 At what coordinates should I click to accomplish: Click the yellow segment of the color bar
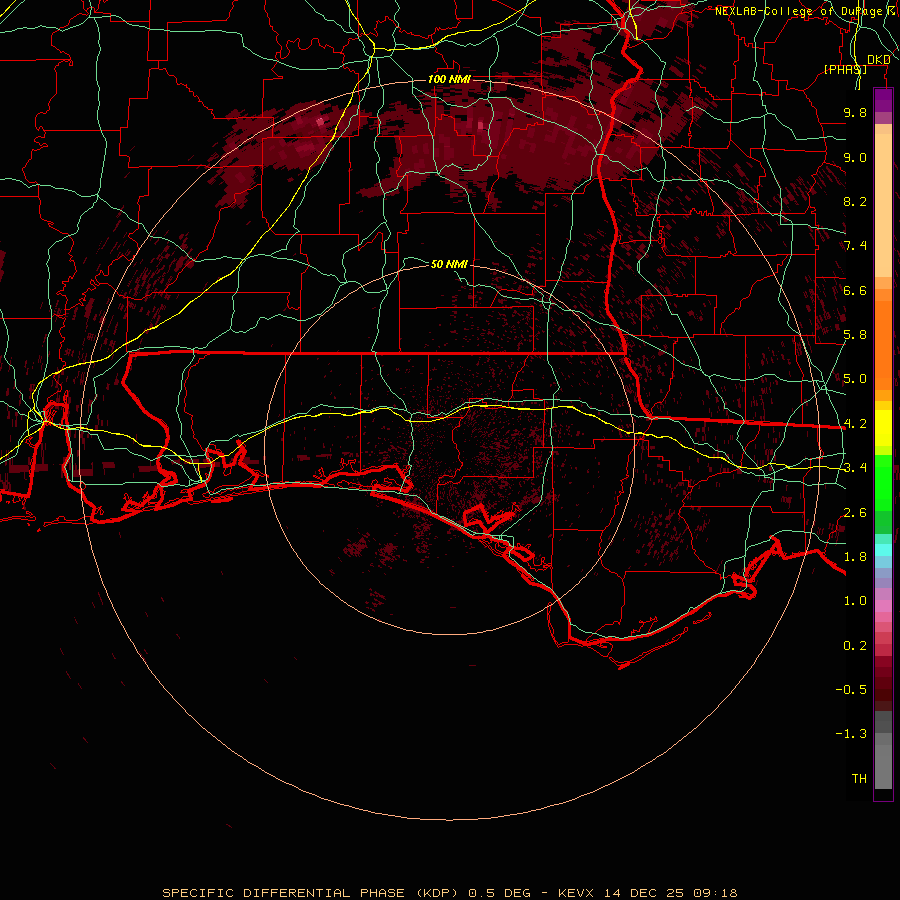click(883, 428)
